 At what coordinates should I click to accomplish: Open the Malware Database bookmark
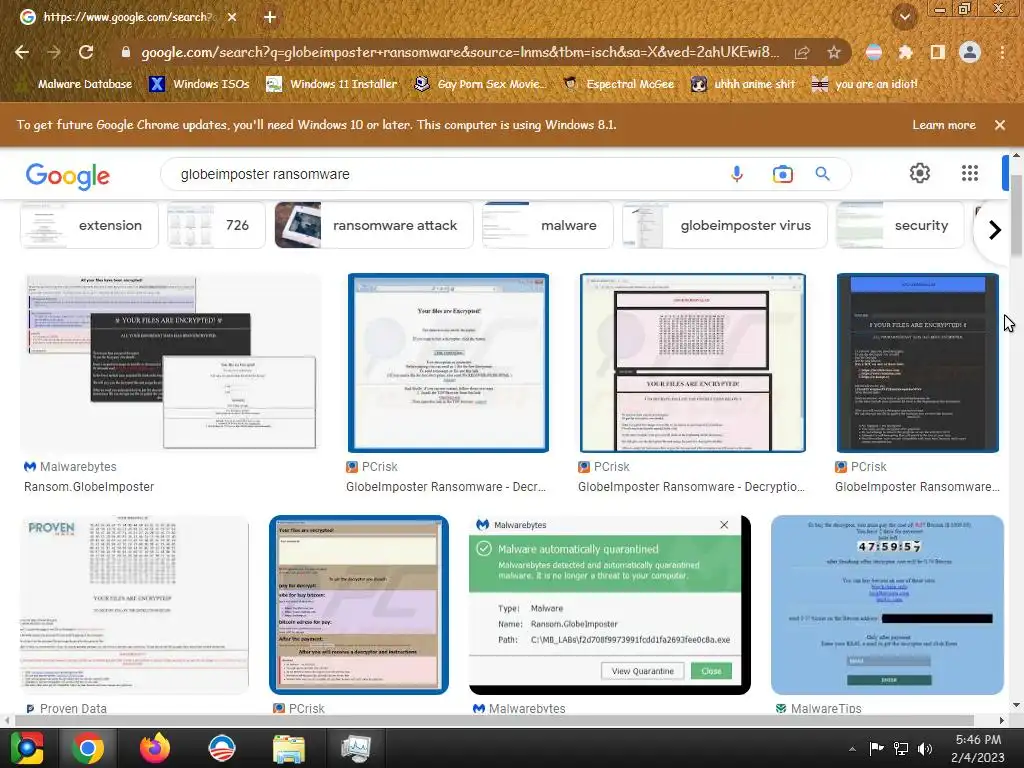(x=74, y=84)
